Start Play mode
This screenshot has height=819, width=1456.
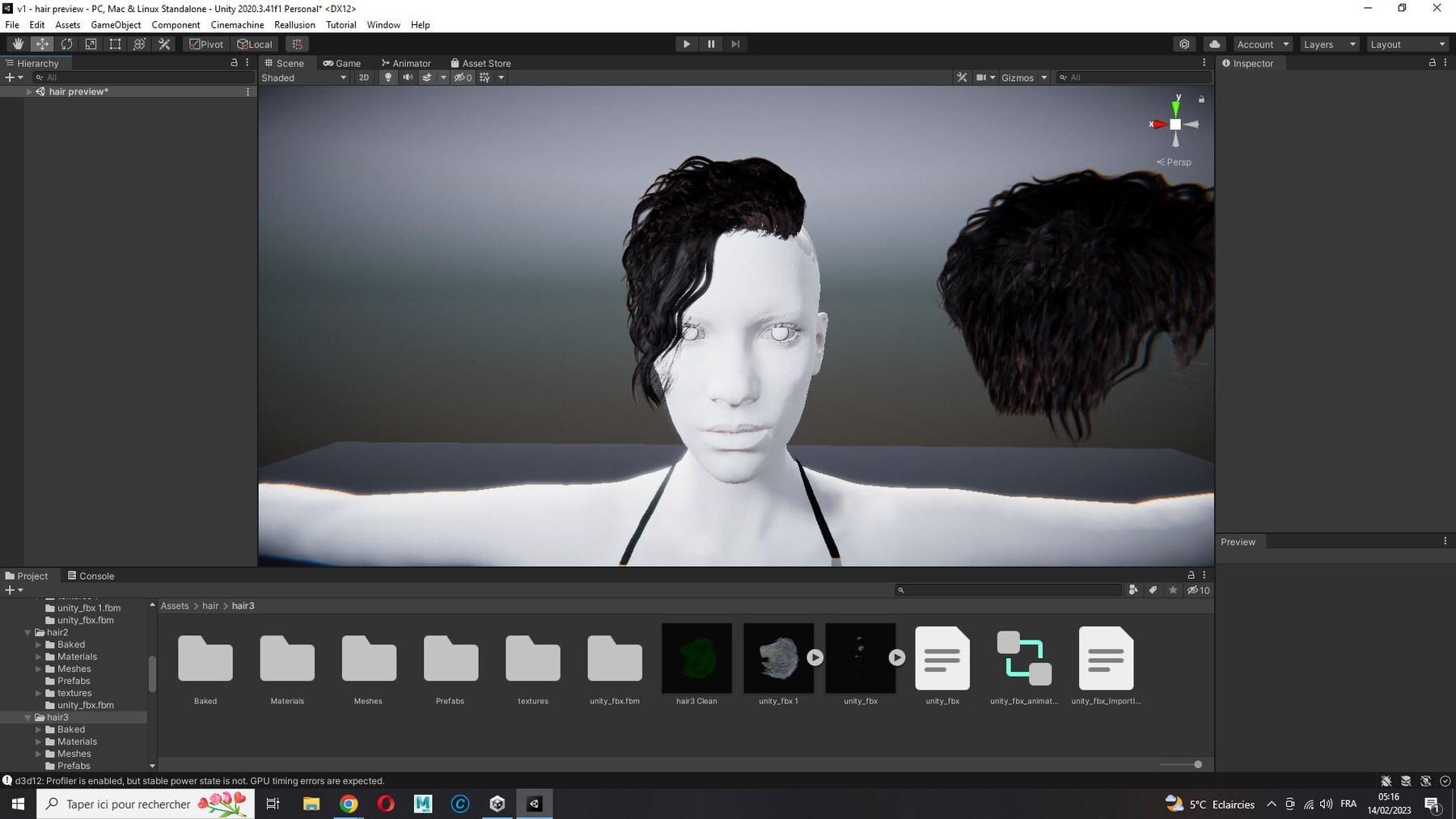pos(686,44)
